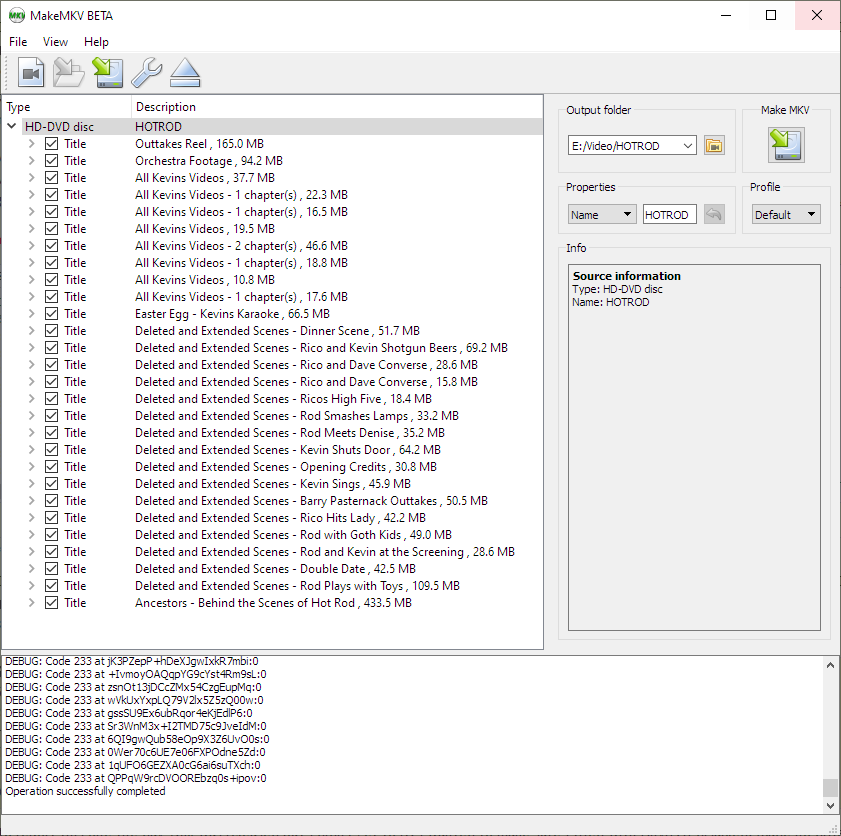This screenshot has height=836, width=841.
Task: Open the Profile Default dropdown
Action: (785, 215)
